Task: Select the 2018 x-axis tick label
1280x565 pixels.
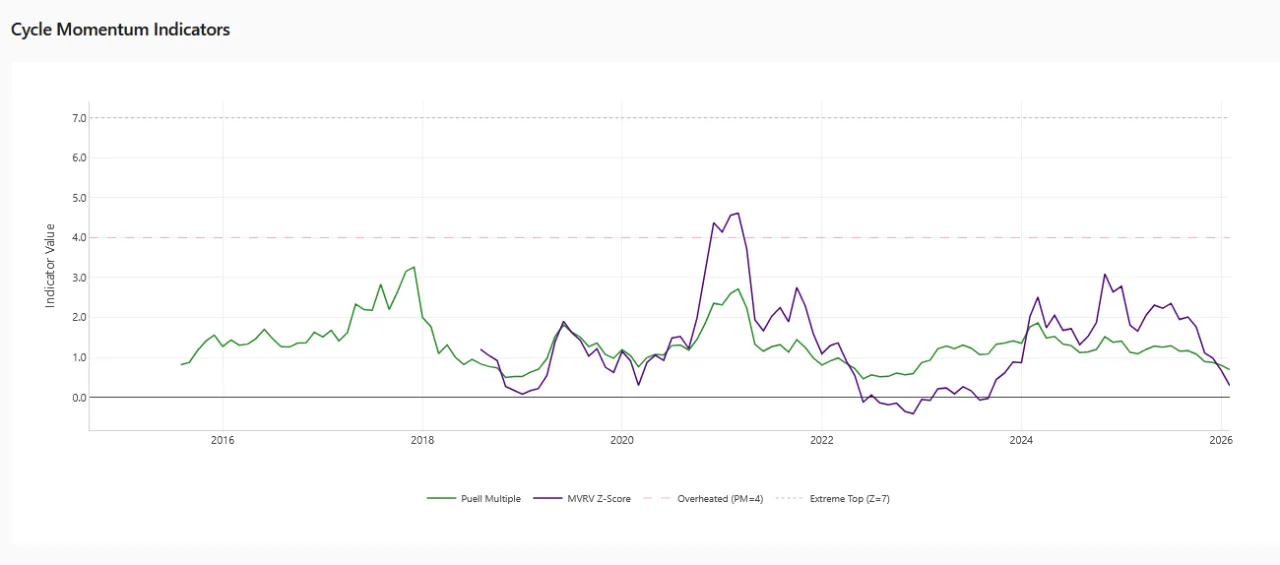Action: click(422, 440)
